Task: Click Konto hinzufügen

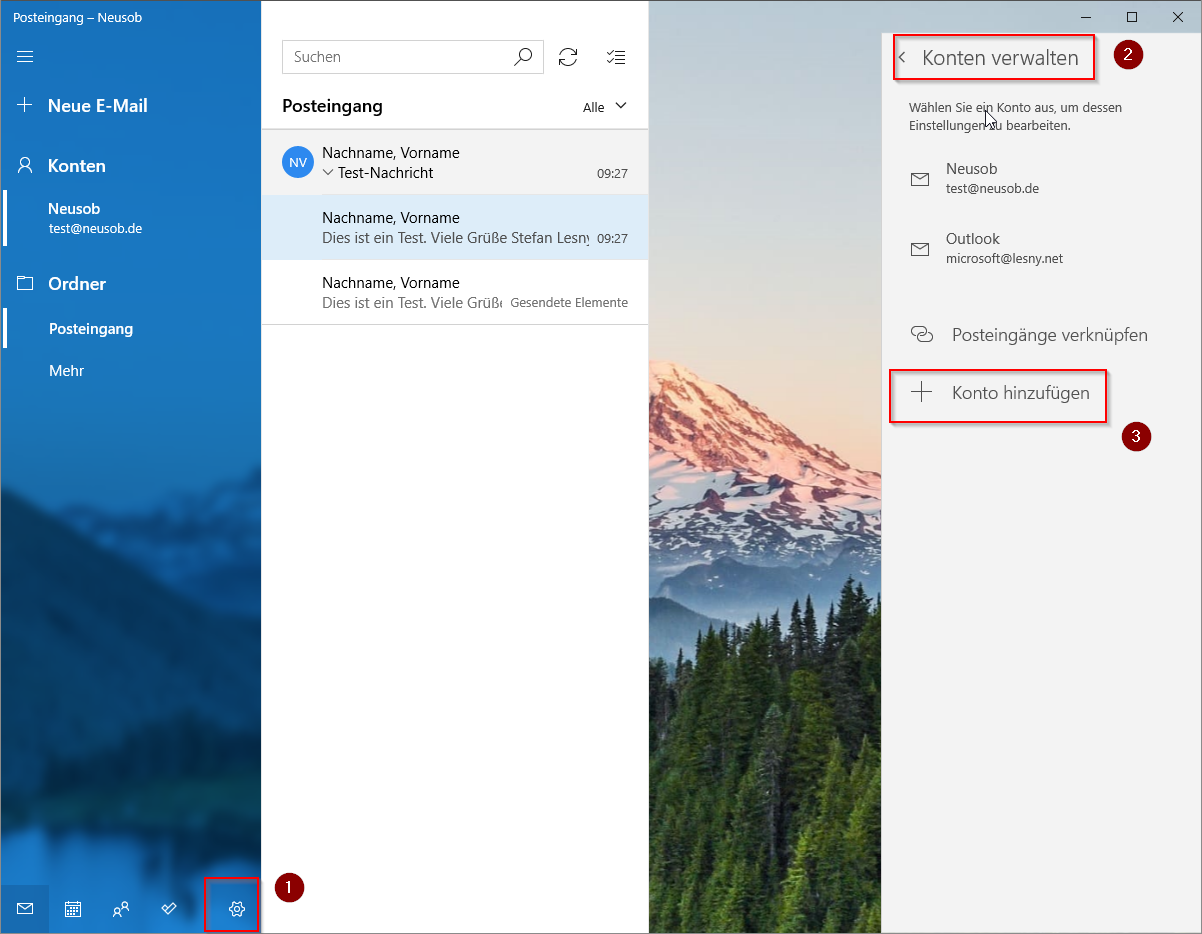Action: click(1020, 393)
